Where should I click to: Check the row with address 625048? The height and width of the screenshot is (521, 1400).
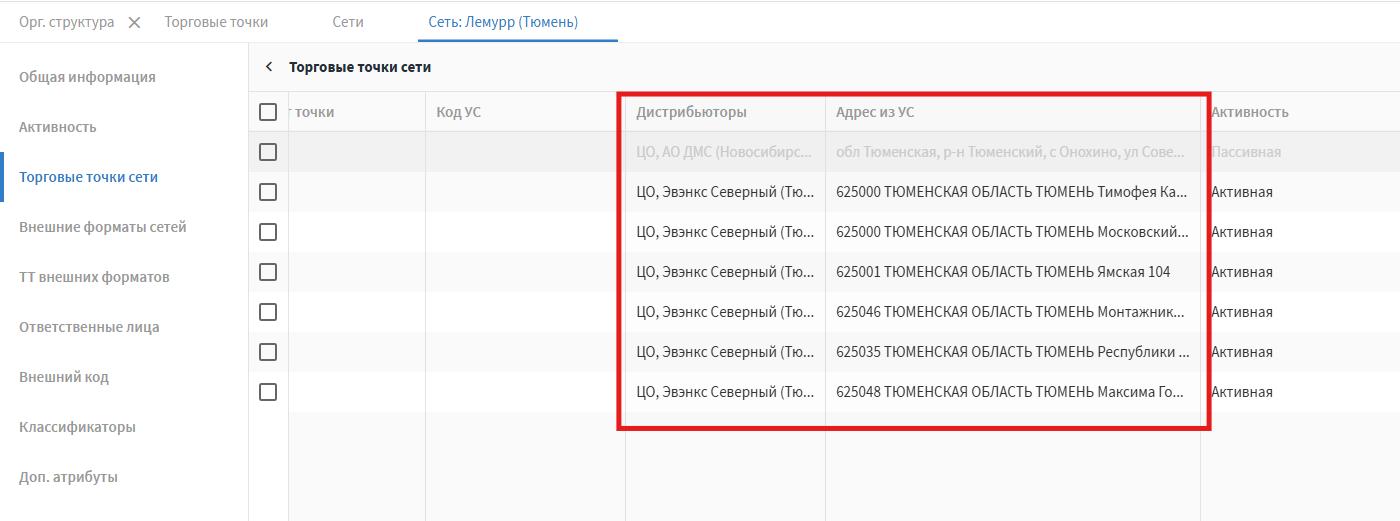pos(268,392)
